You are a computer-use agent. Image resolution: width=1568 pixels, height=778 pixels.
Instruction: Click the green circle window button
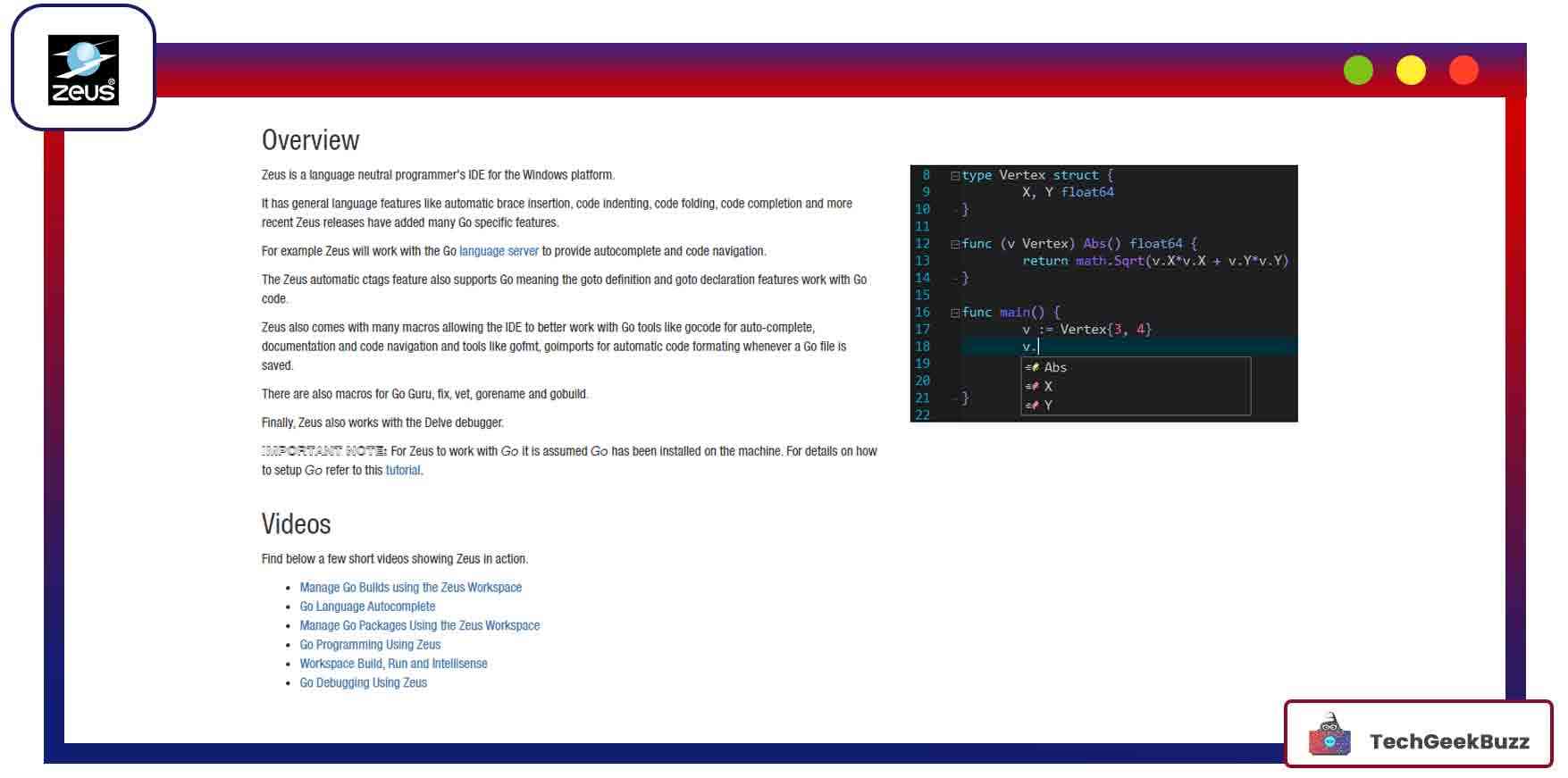(x=1358, y=70)
